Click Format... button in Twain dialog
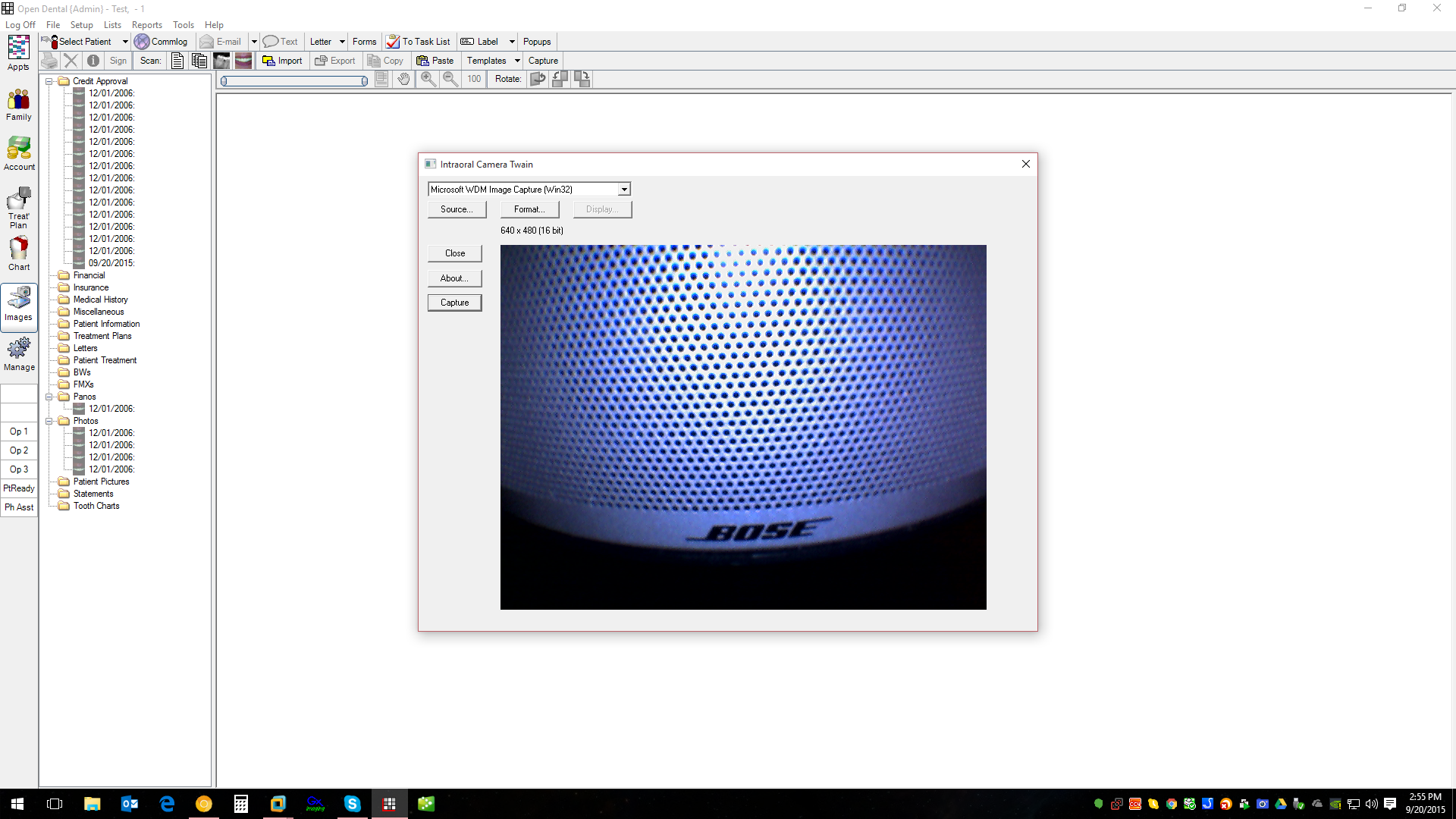 click(x=529, y=209)
